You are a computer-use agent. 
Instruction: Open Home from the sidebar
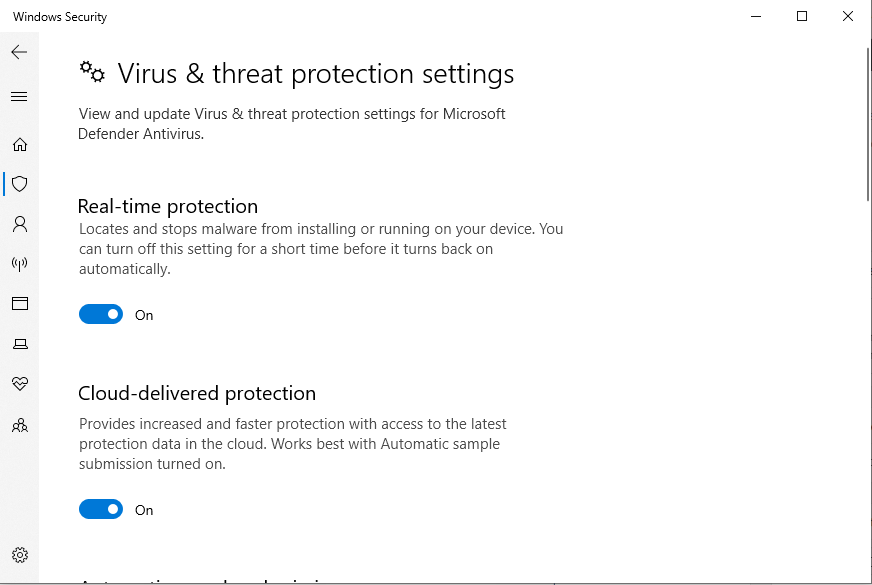[20, 144]
